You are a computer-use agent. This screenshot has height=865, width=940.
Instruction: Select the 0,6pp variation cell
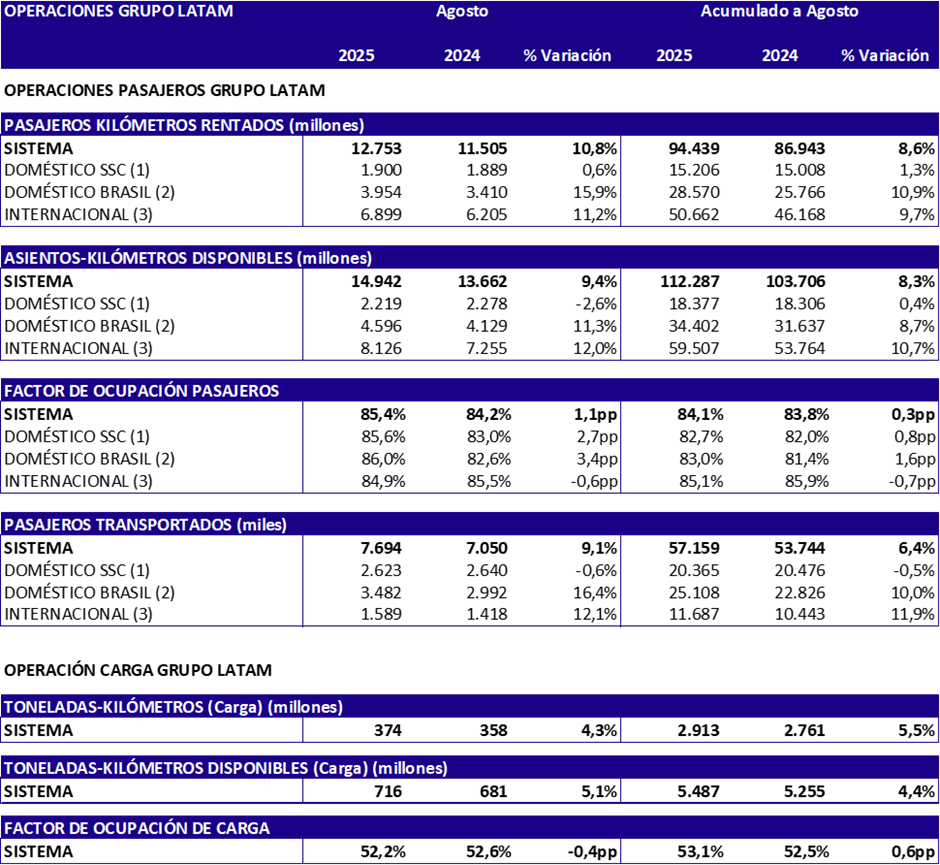click(914, 852)
